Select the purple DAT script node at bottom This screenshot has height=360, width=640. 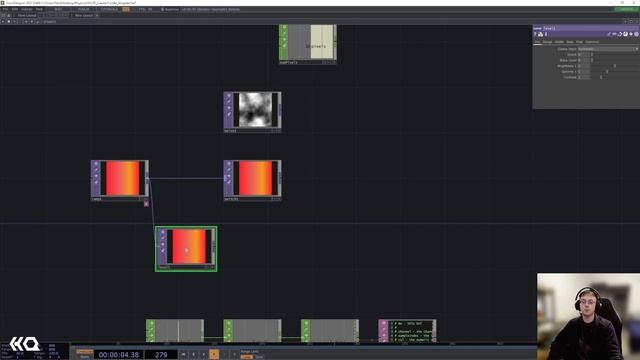click(407, 331)
